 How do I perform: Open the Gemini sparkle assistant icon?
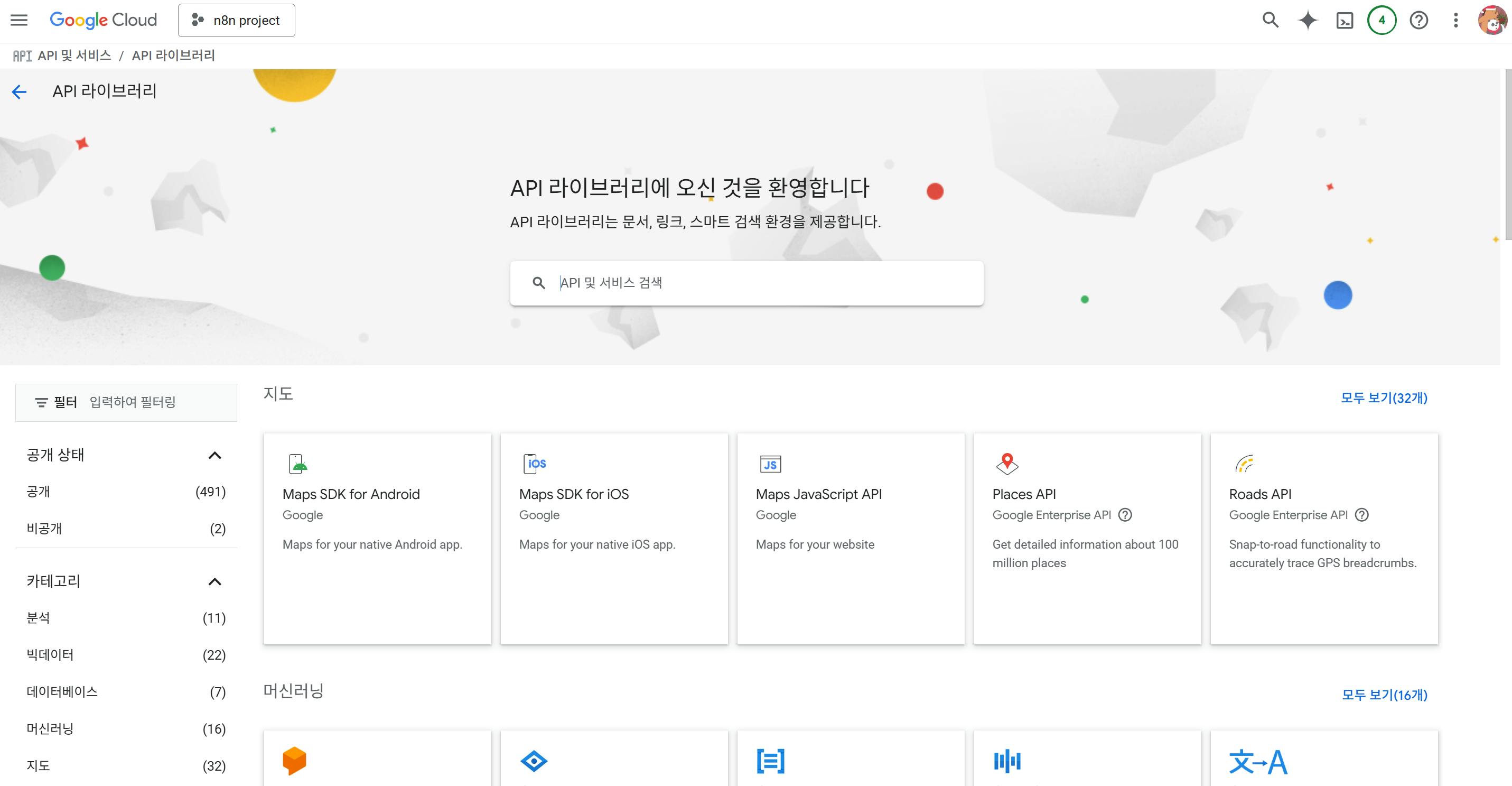point(1308,20)
